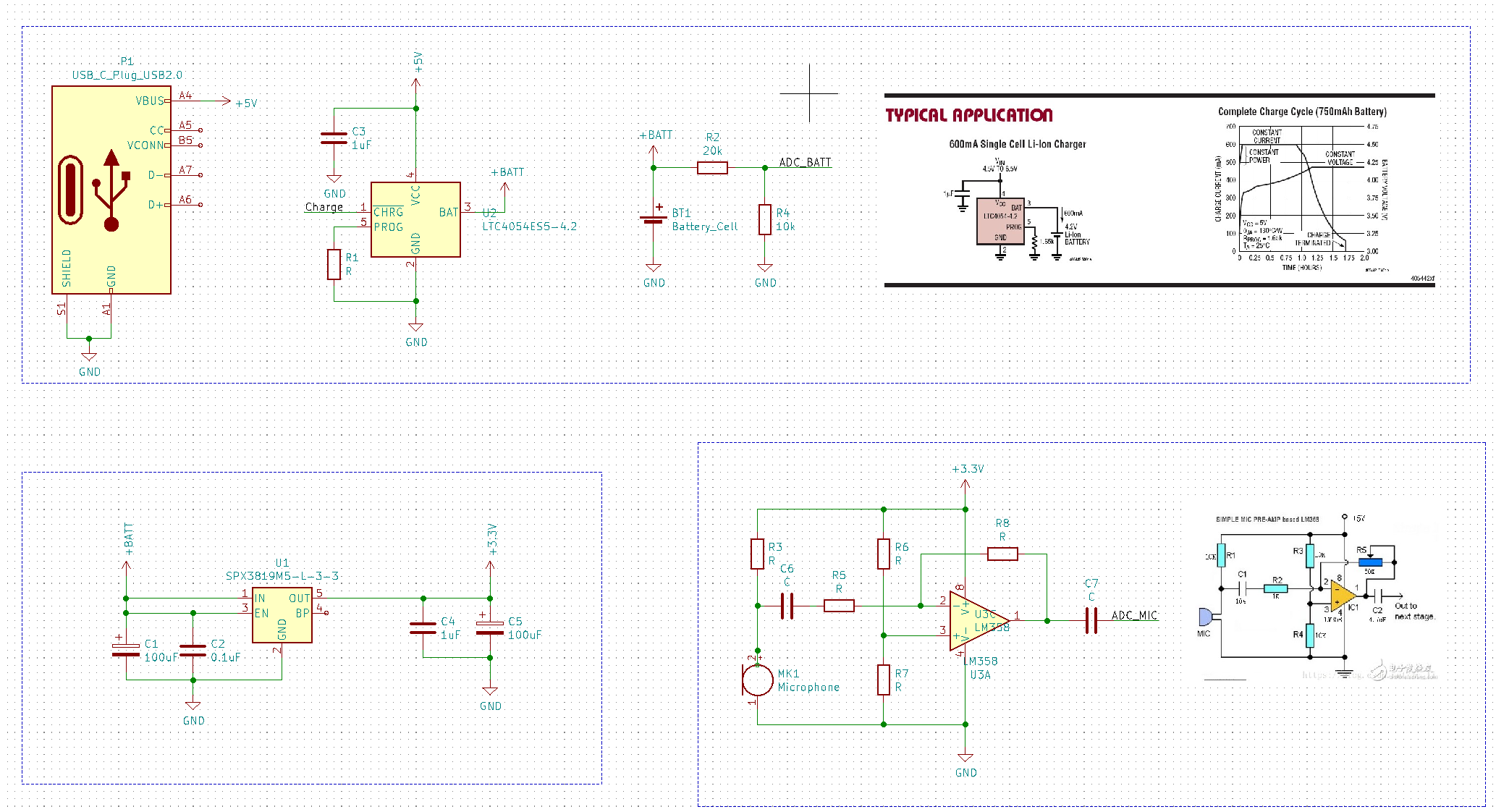Select the GND symbol below resistor R4

(x=765, y=275)
